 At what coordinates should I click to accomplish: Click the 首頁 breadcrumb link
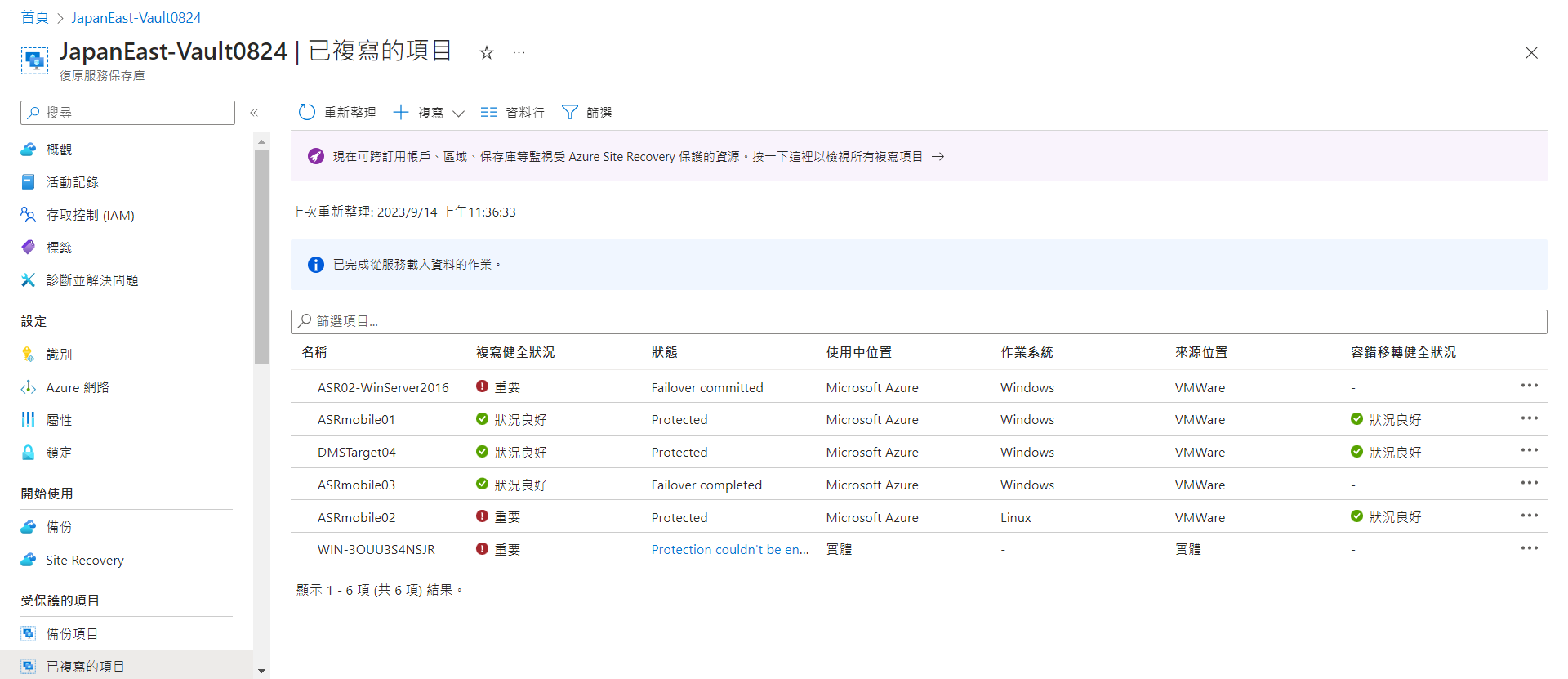[x=34, y=17]
